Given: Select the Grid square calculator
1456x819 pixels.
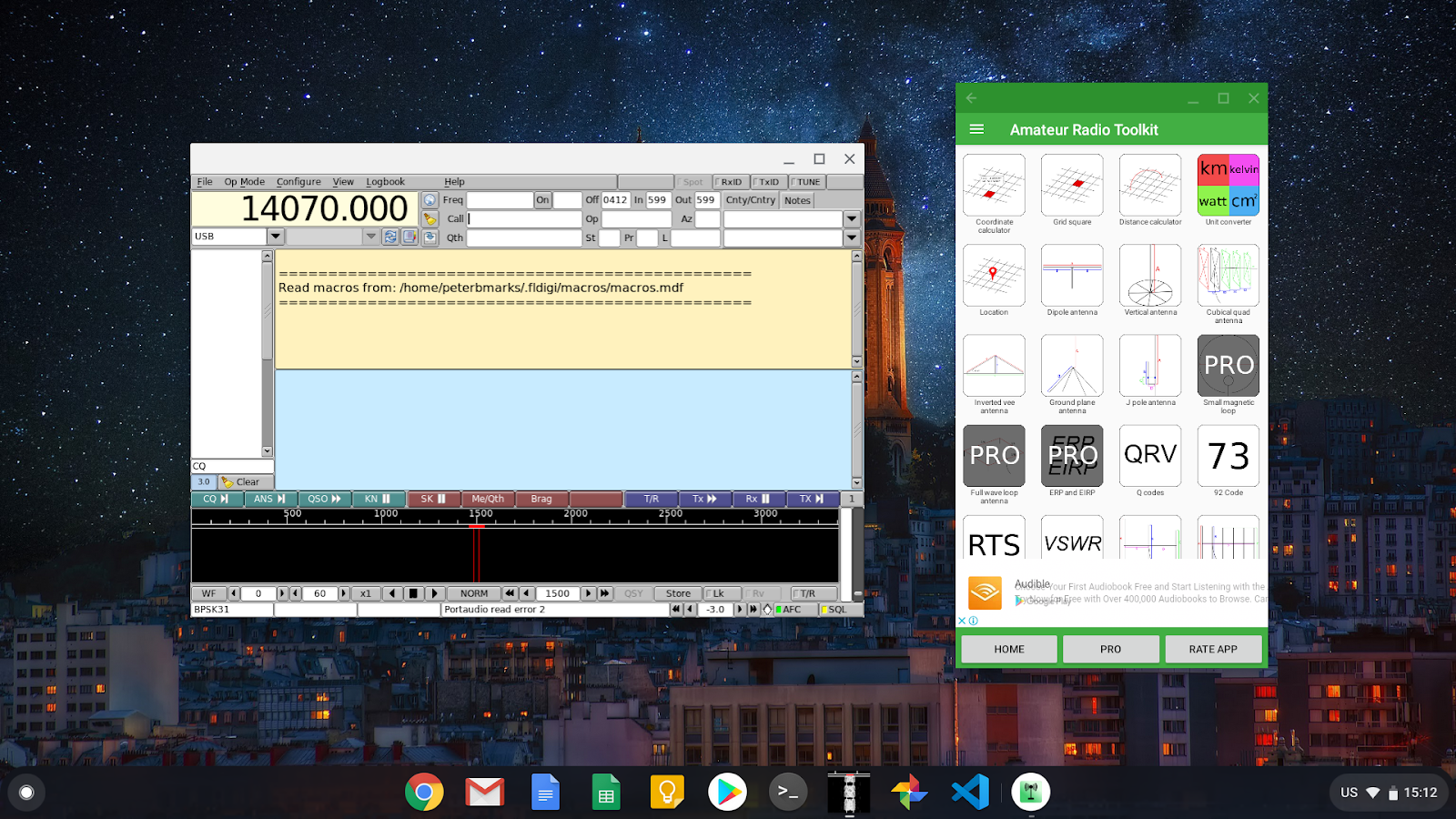Looking at the screenshot, I should [1072, 187].
